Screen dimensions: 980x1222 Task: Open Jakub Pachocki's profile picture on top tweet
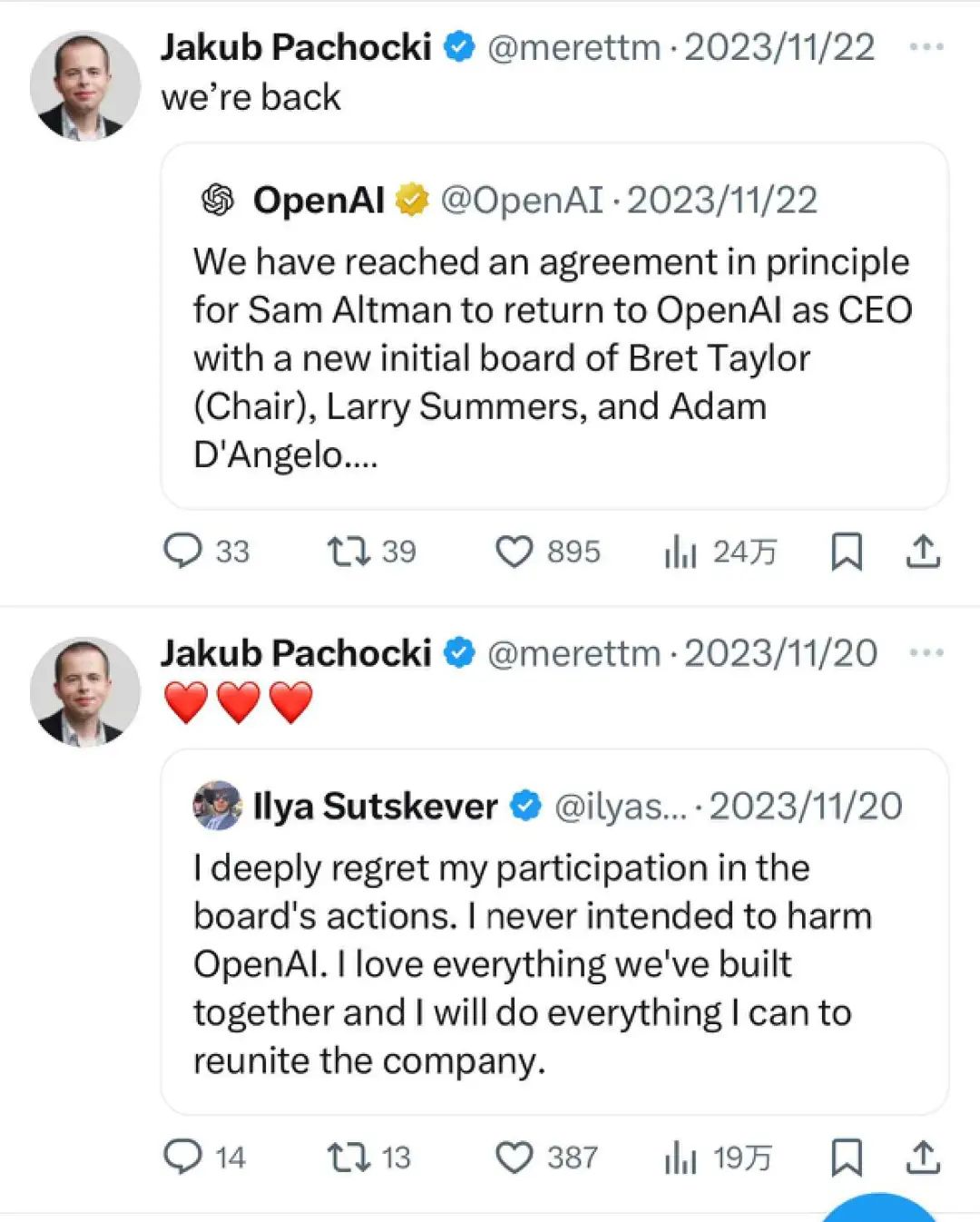(x=84, y=85)
